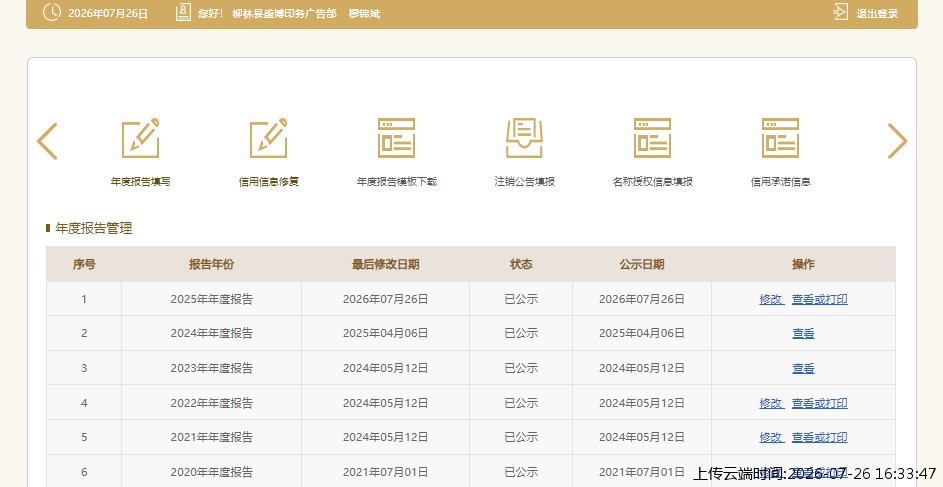Click the user name after the company name

coord(364,13)
